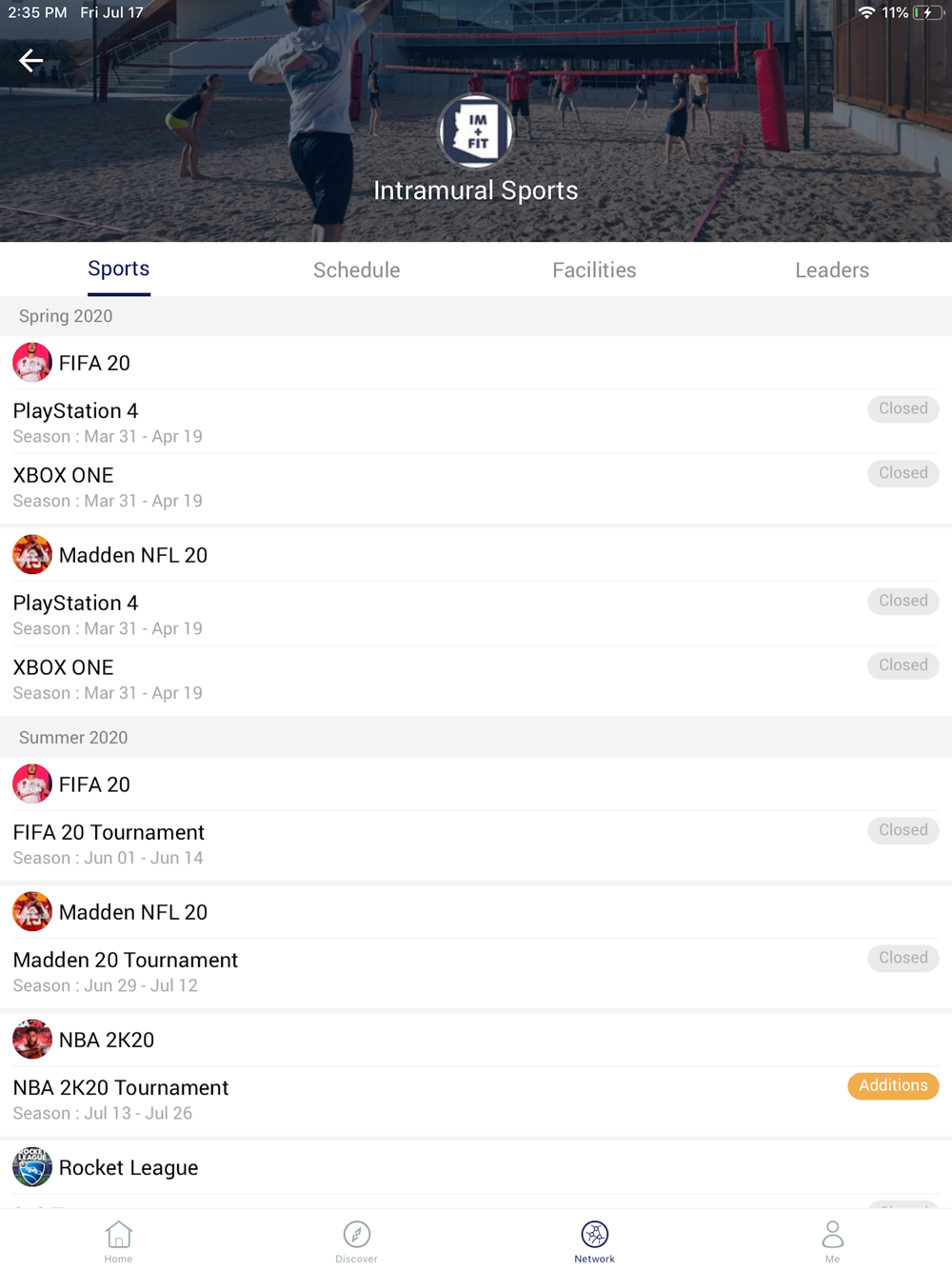Open the Leaders tab

coord(832,270)
